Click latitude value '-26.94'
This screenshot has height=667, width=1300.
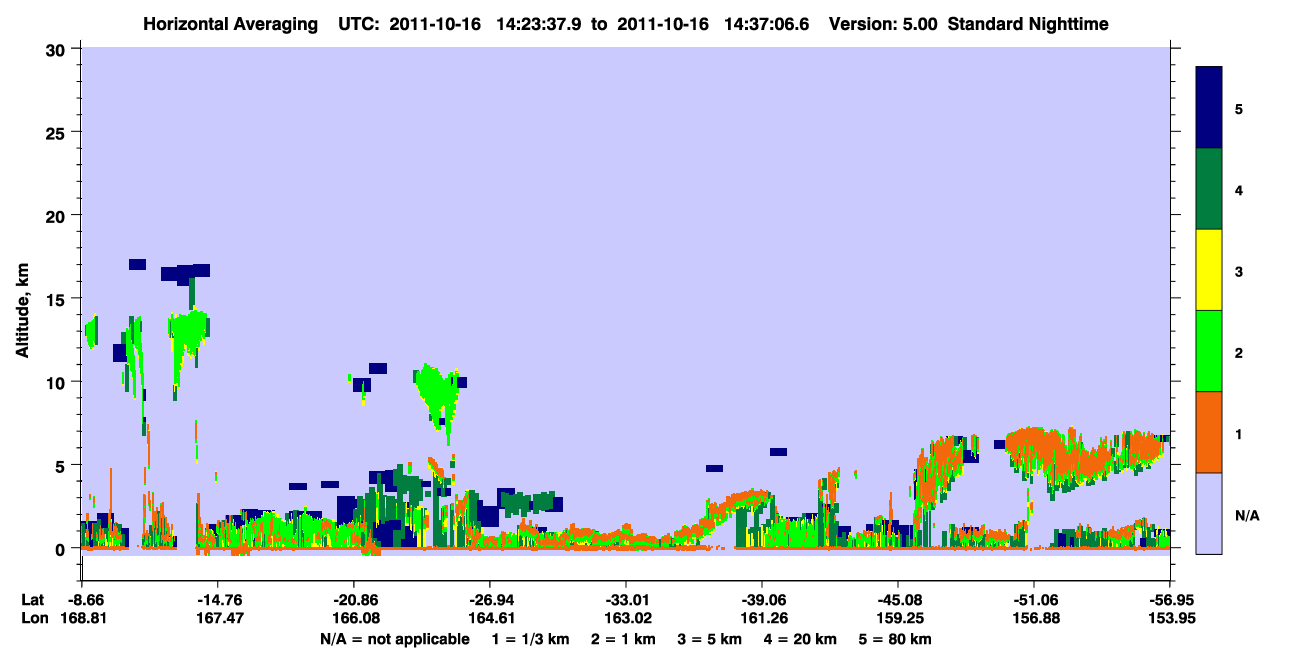point(490,599)
